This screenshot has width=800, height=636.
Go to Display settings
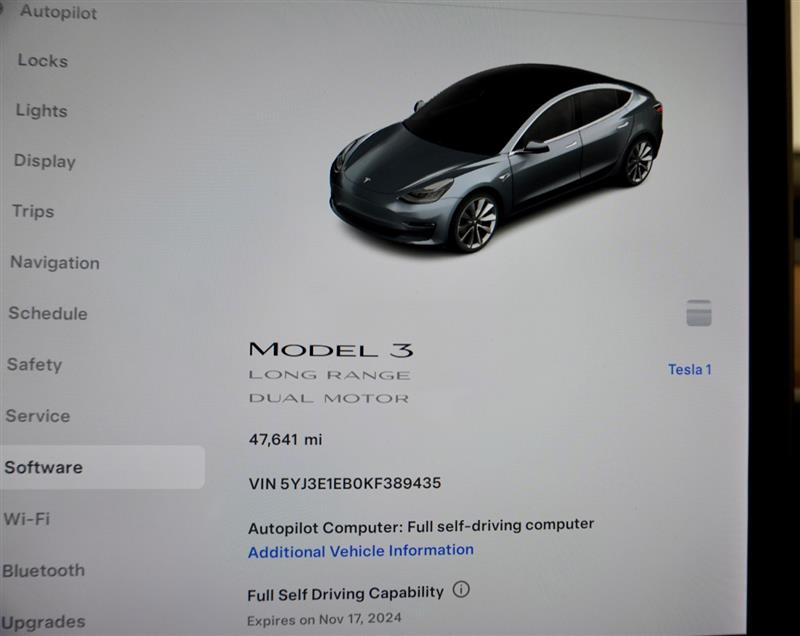coord(45,161)
